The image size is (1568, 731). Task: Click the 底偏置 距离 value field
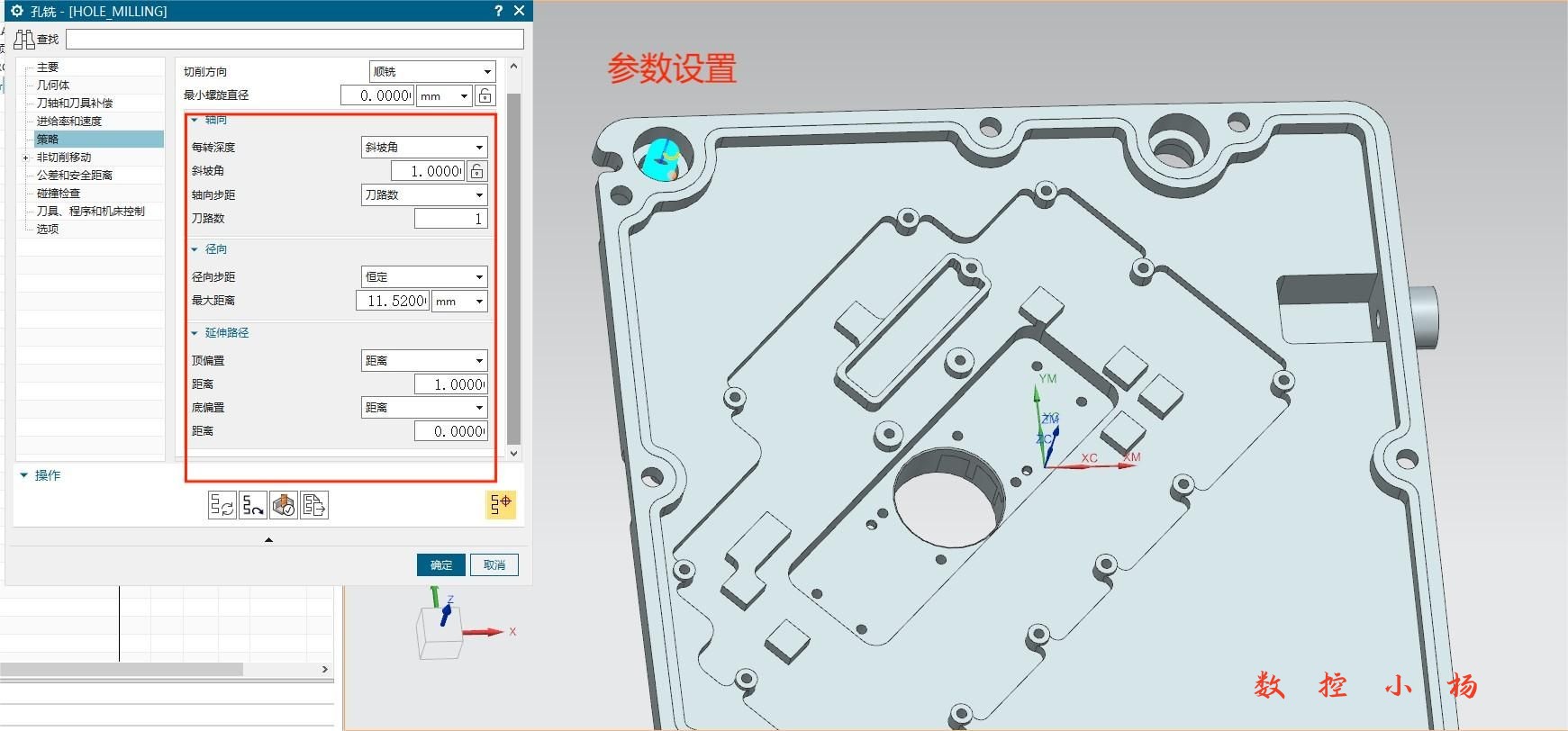[x=450, y=431]
